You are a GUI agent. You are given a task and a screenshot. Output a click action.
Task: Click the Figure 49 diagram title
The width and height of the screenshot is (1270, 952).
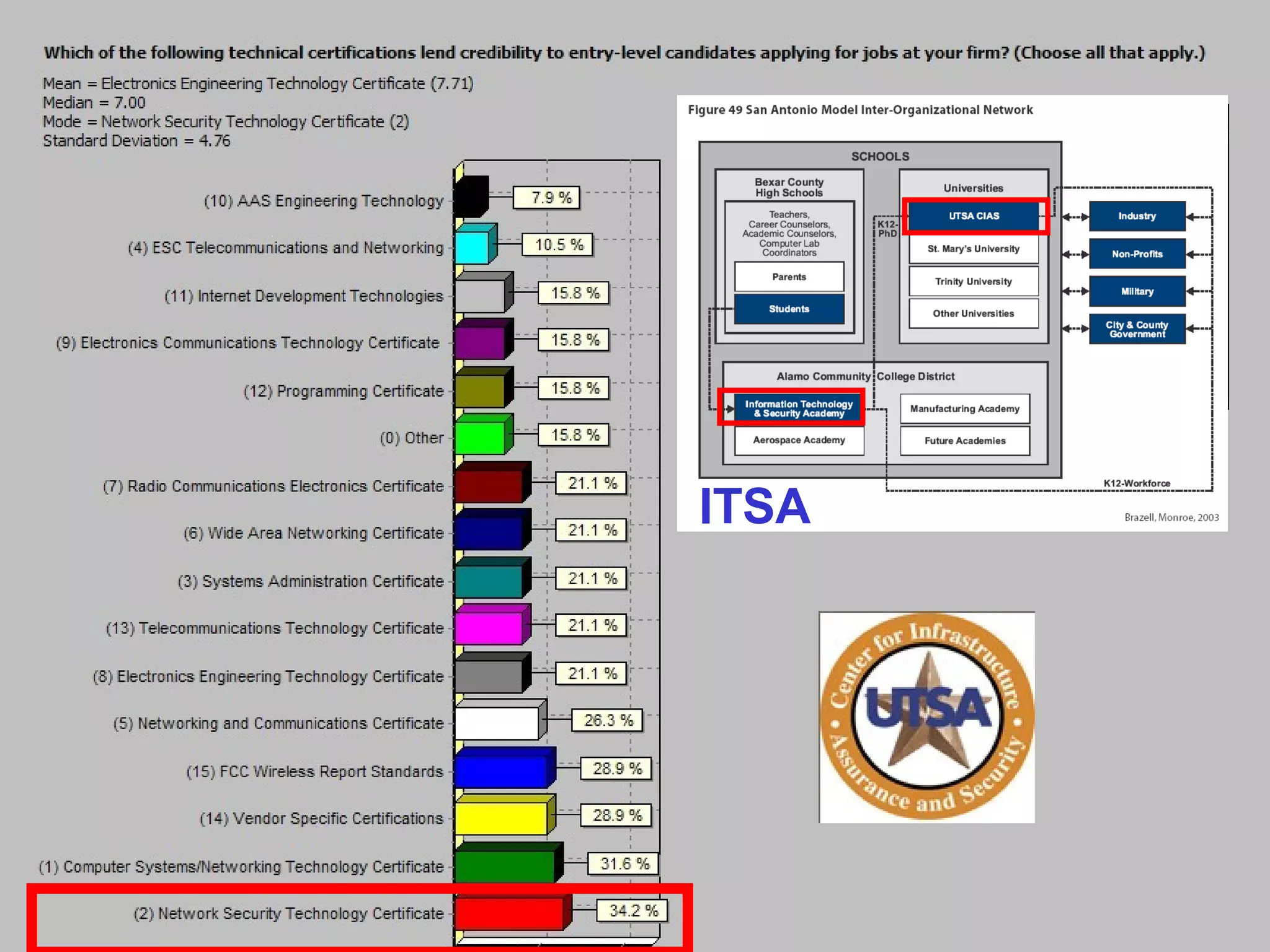pyautogui.click(x=859, y=110)
